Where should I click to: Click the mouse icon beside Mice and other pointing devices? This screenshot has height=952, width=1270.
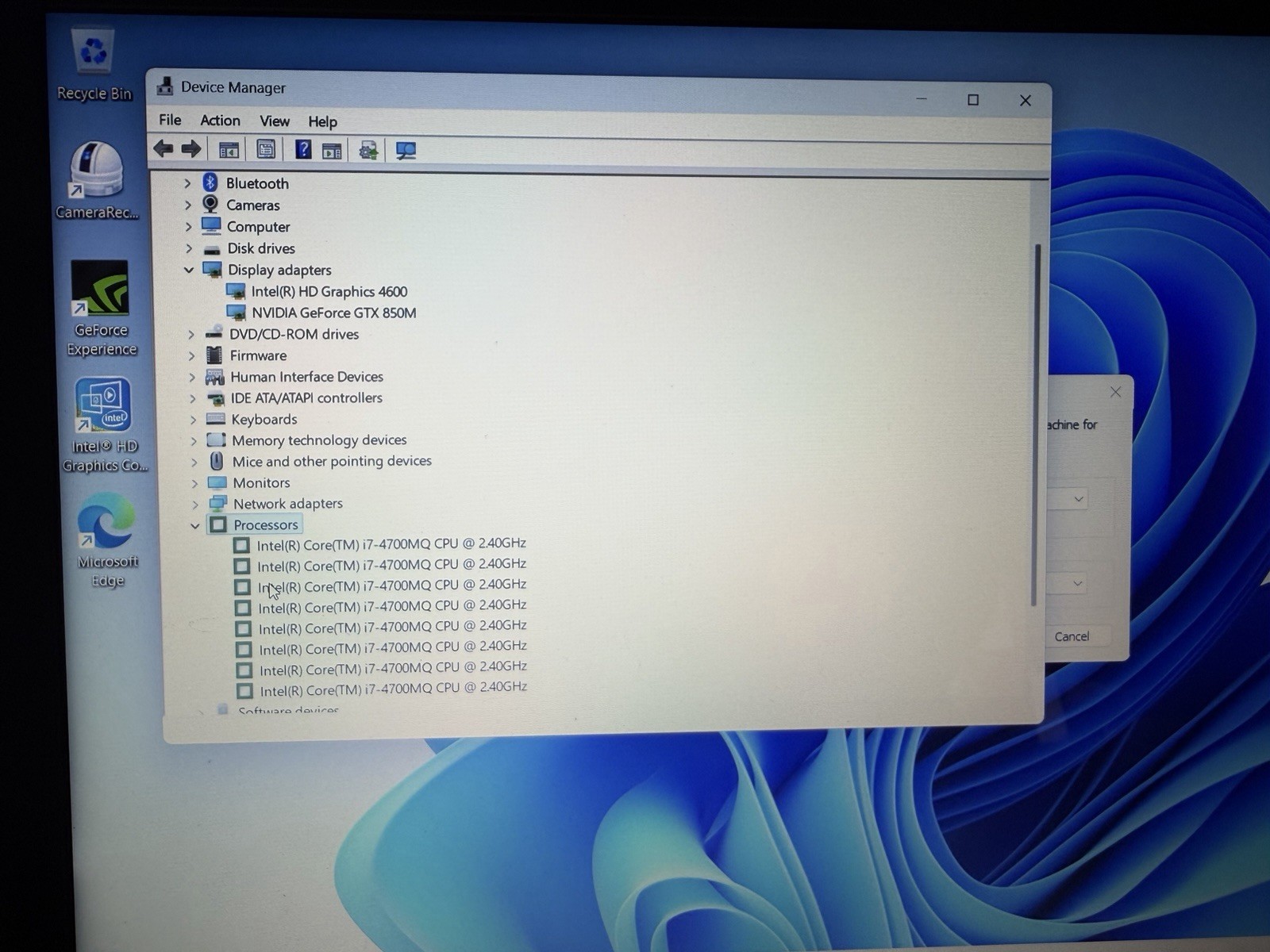click(x=217, y=461)
